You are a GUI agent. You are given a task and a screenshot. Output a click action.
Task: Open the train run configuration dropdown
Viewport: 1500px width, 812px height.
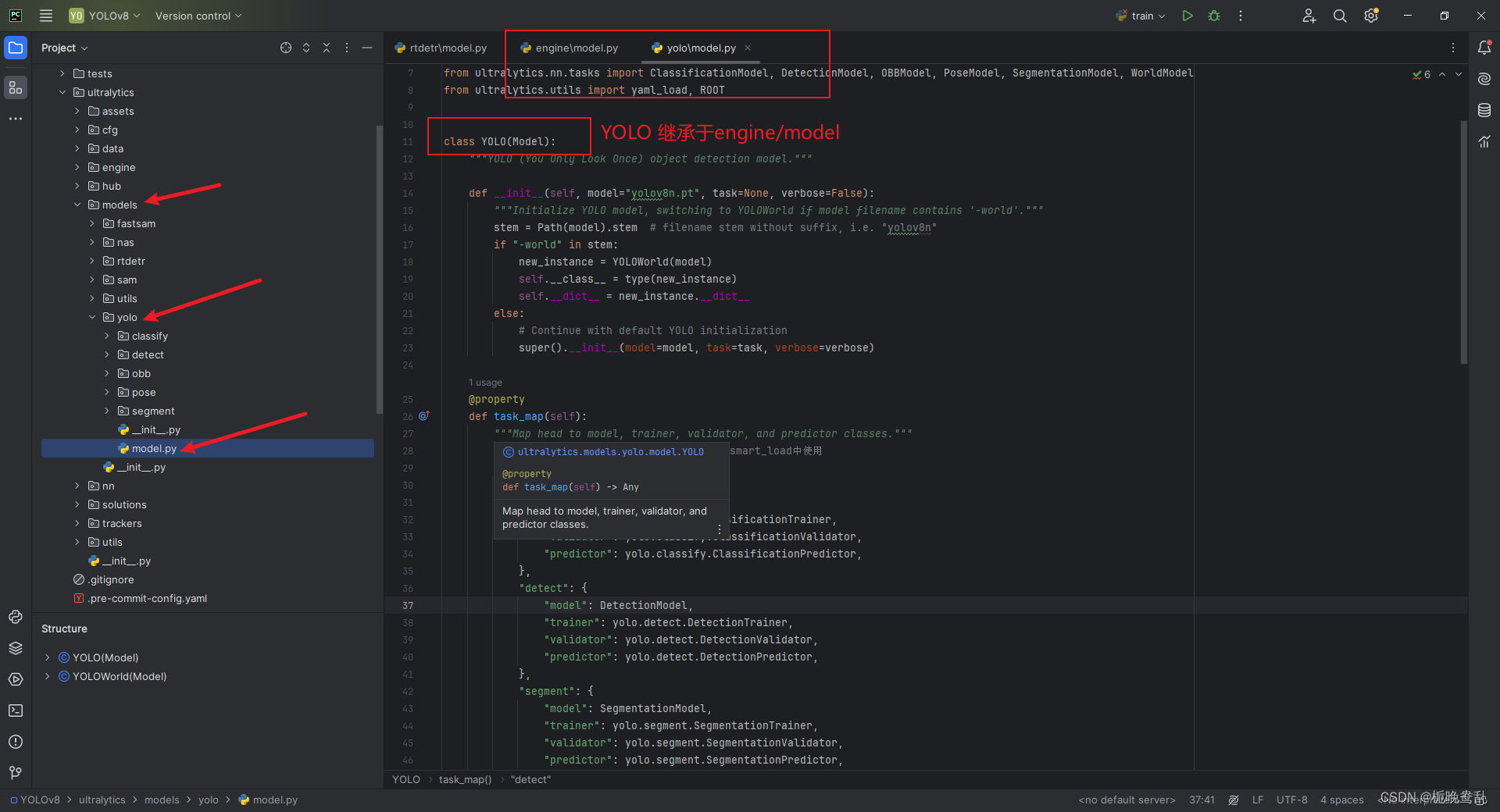pos(1141,16)
